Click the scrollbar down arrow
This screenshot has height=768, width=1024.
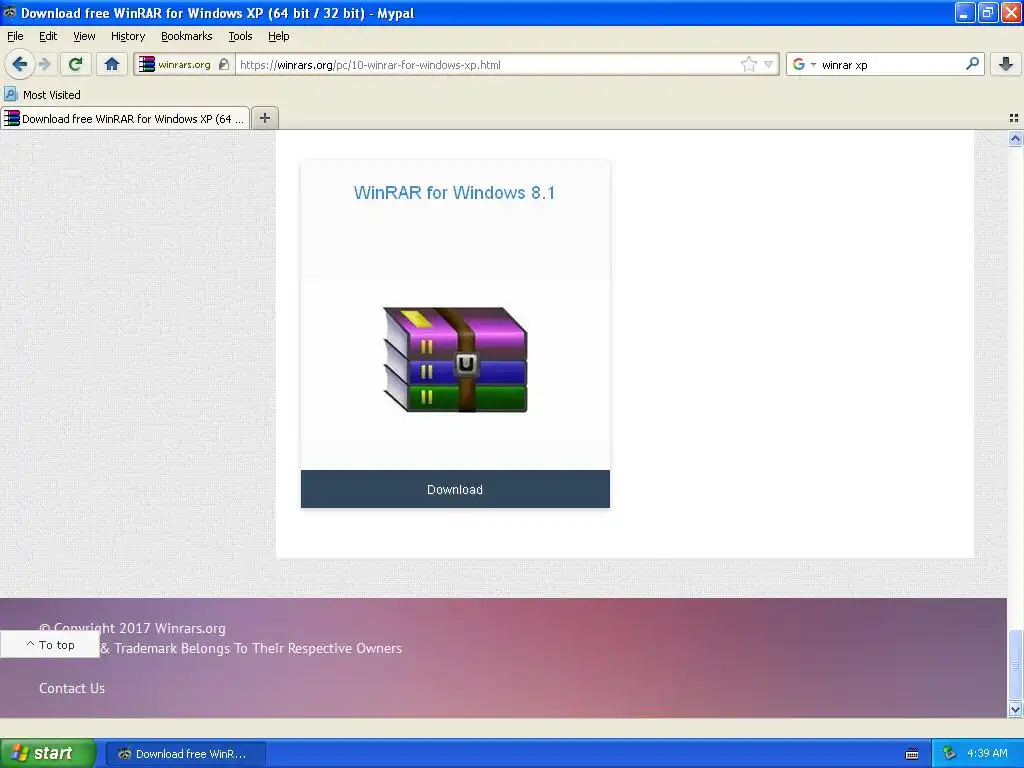click(x=1015, y=709)
